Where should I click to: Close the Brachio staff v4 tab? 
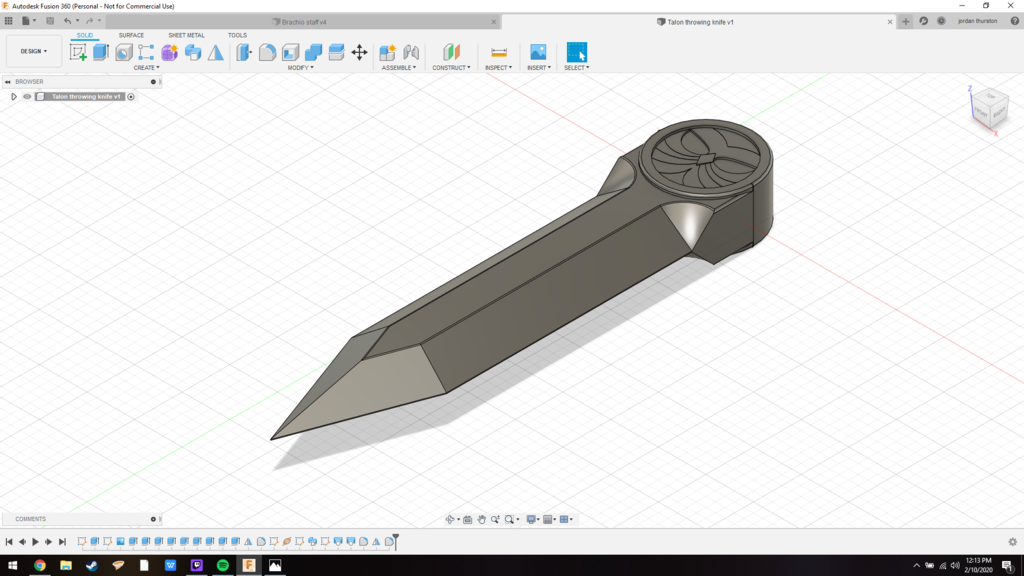click(x=494, y=22)
